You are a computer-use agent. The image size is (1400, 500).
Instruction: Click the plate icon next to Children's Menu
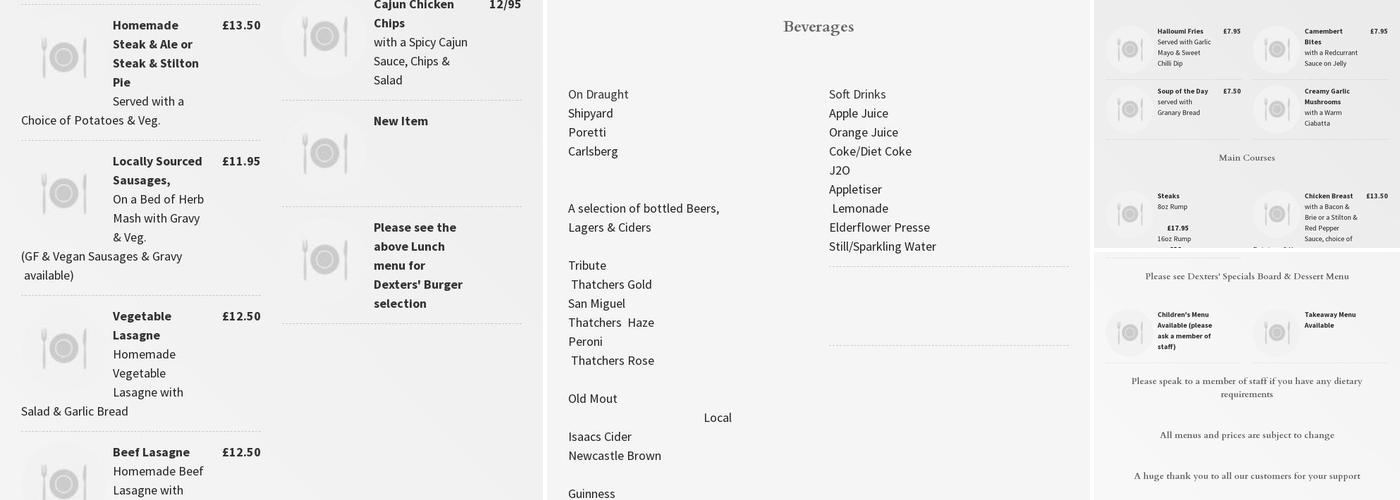point(1129,332)
